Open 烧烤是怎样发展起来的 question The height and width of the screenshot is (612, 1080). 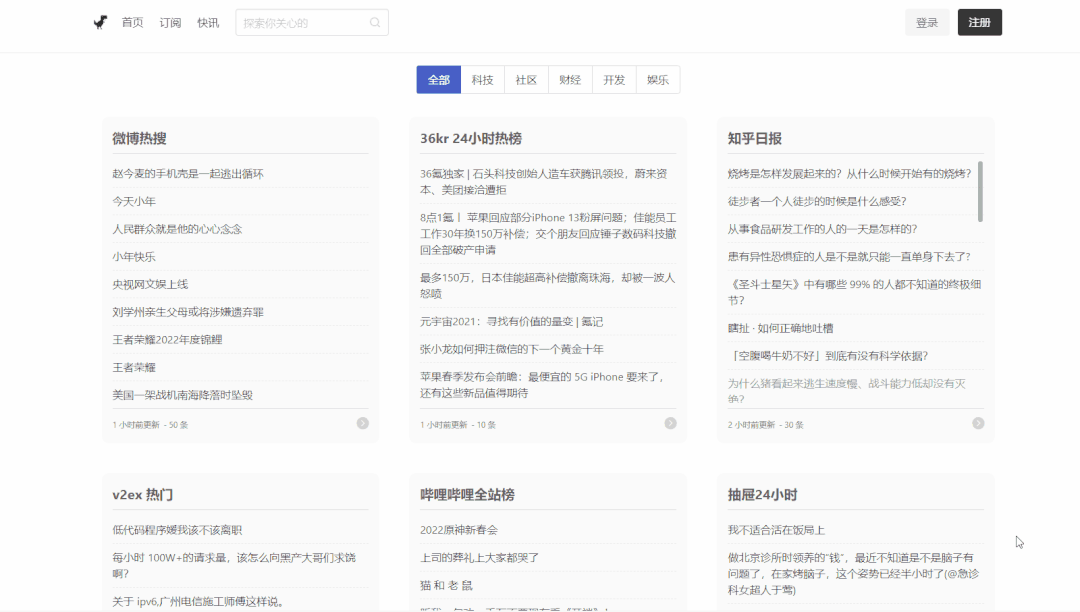[x=849, y=173]
